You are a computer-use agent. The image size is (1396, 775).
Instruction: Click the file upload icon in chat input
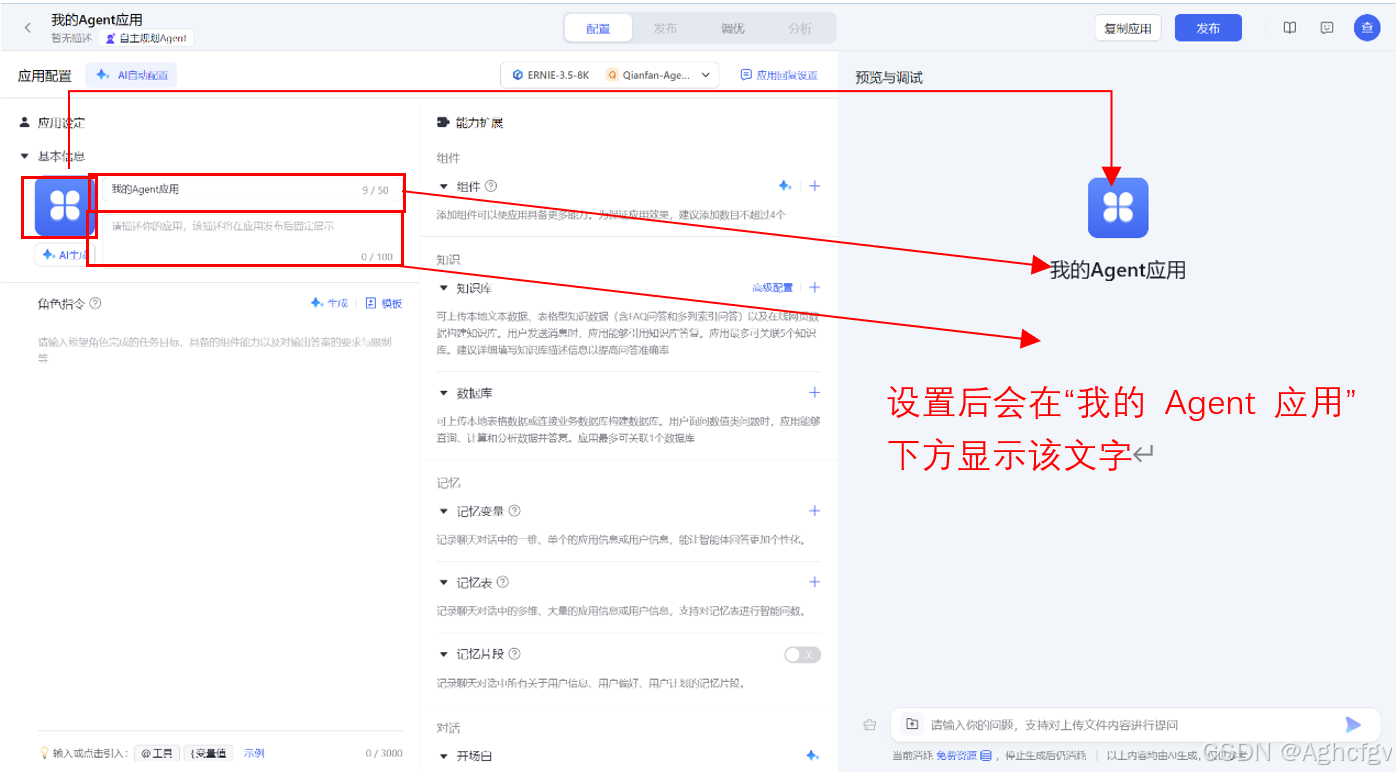(x=913, y=724)
